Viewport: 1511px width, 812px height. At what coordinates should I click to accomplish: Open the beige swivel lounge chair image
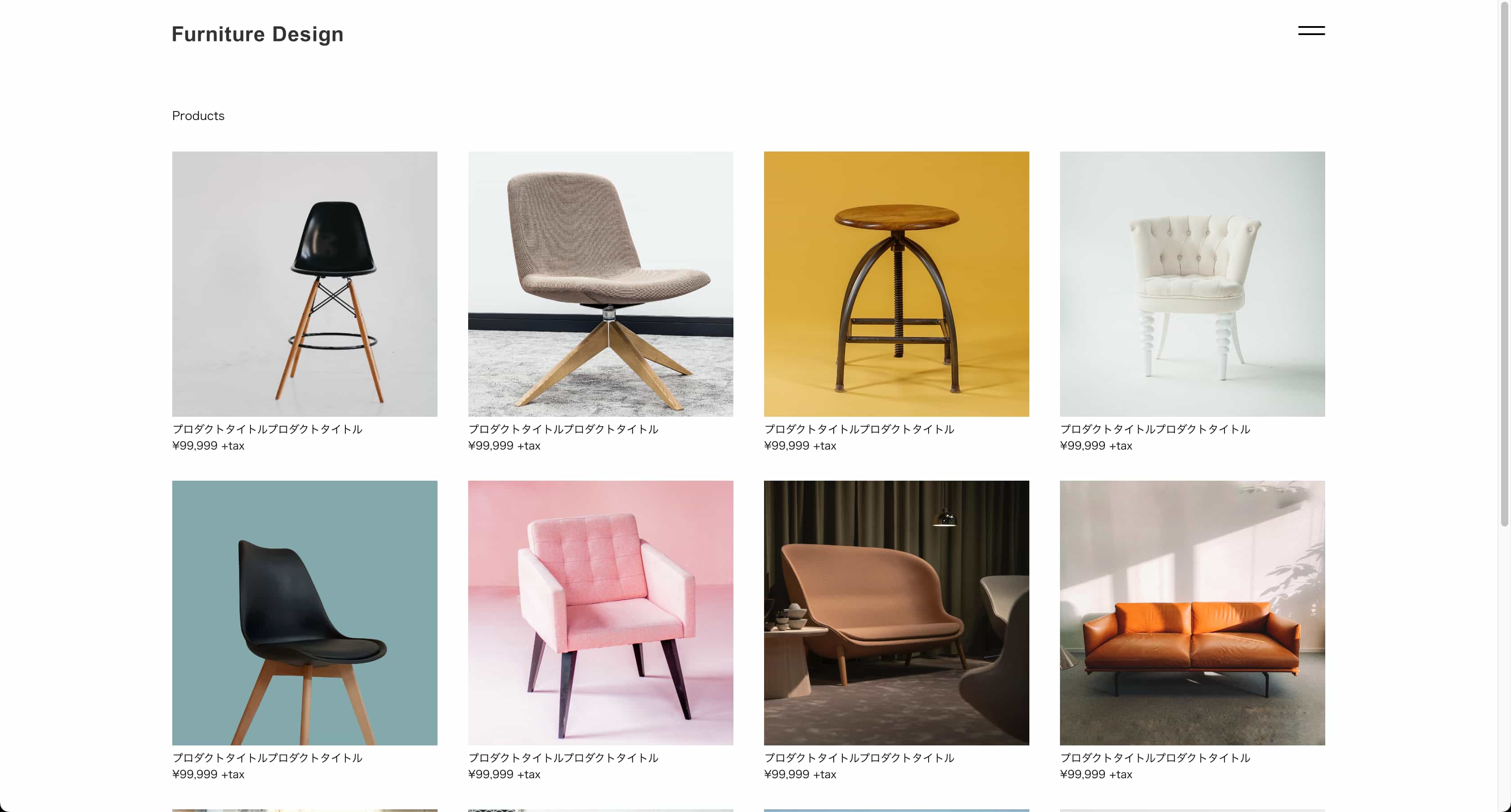[600, 284]
